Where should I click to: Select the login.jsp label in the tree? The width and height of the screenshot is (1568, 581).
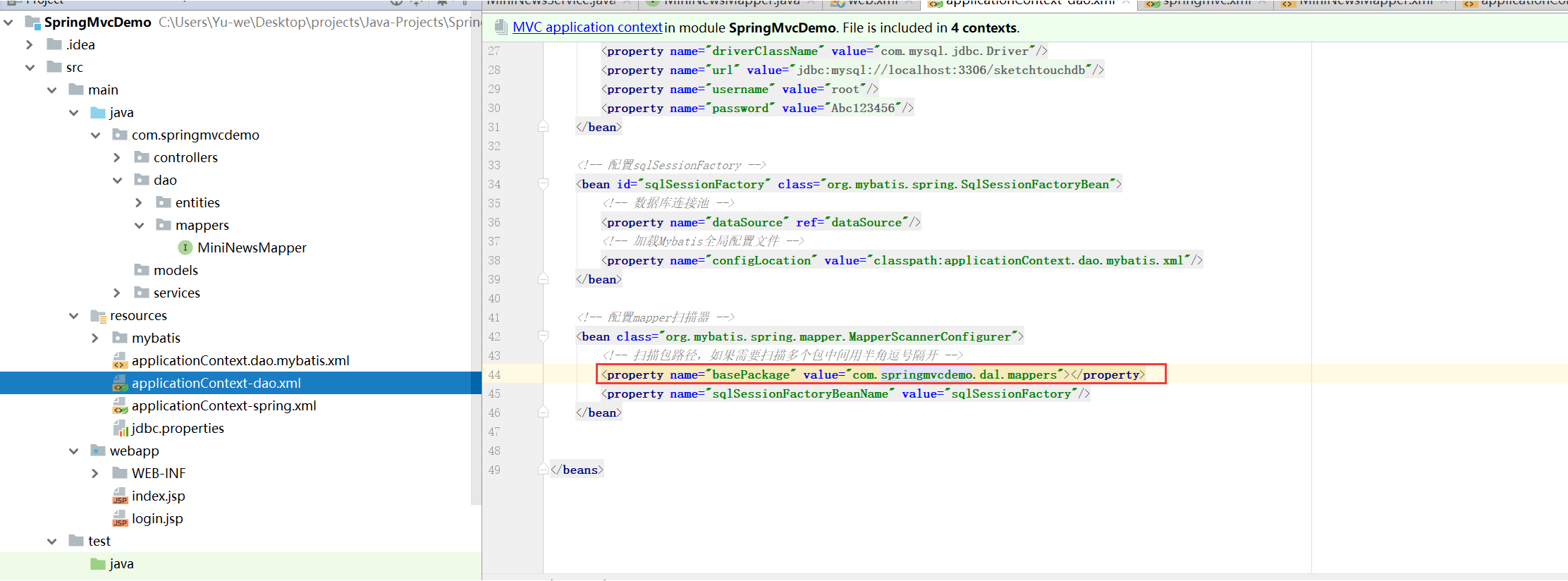(x=157, y=518)
